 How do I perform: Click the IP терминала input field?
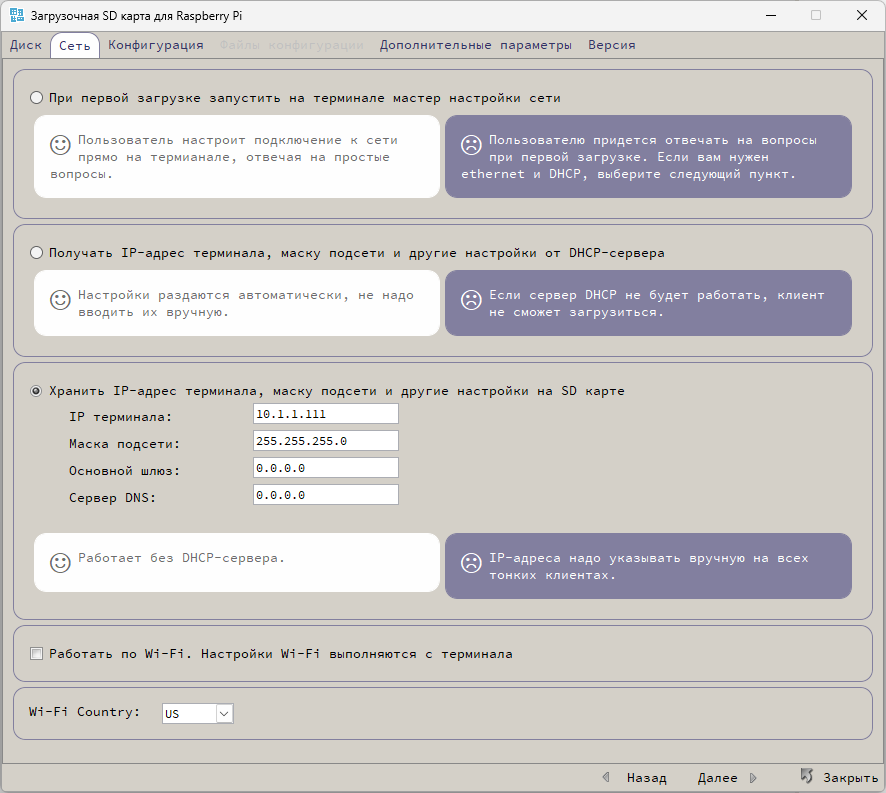[x=325, y=414]
